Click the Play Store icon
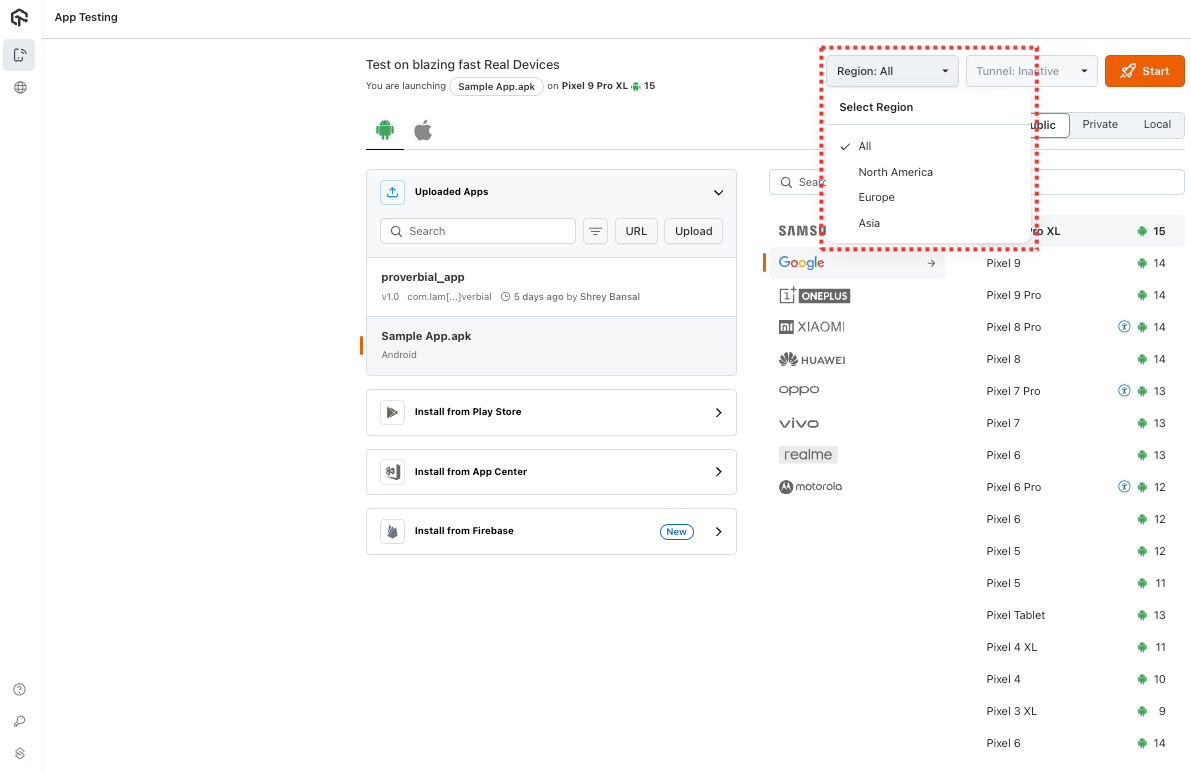Viewport: 1191px width, 771px height. [392, 412]
